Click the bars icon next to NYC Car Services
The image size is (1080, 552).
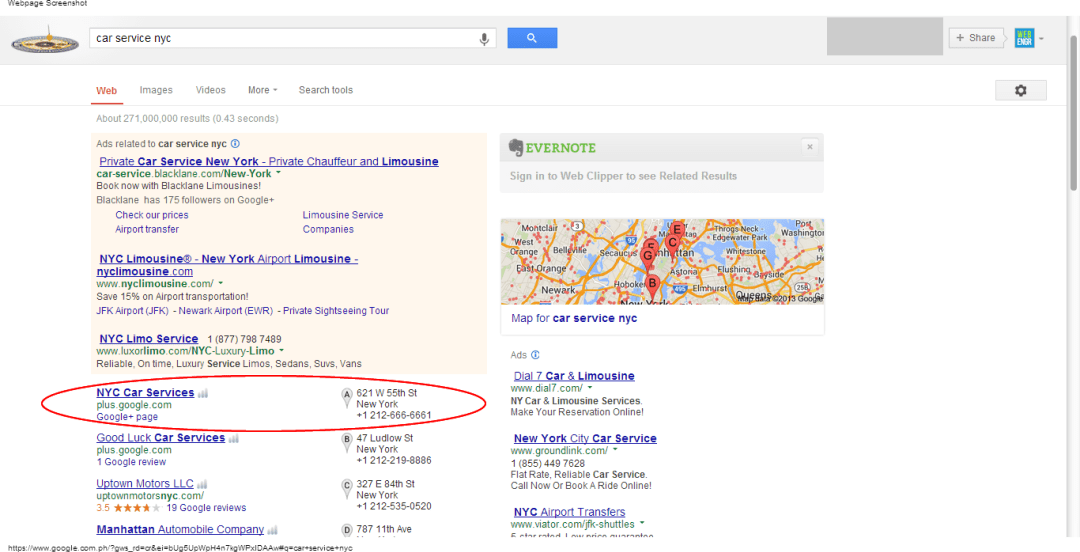coord(202,393)
